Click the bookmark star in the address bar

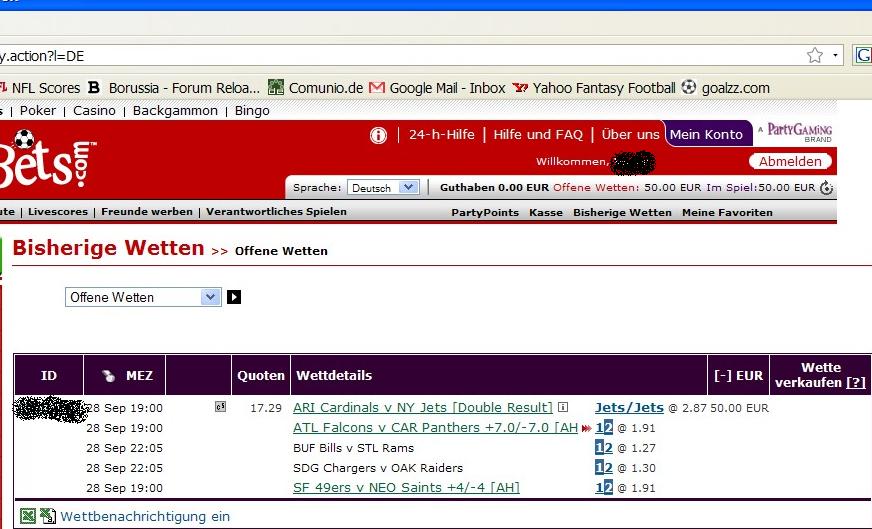click(815, 55)
